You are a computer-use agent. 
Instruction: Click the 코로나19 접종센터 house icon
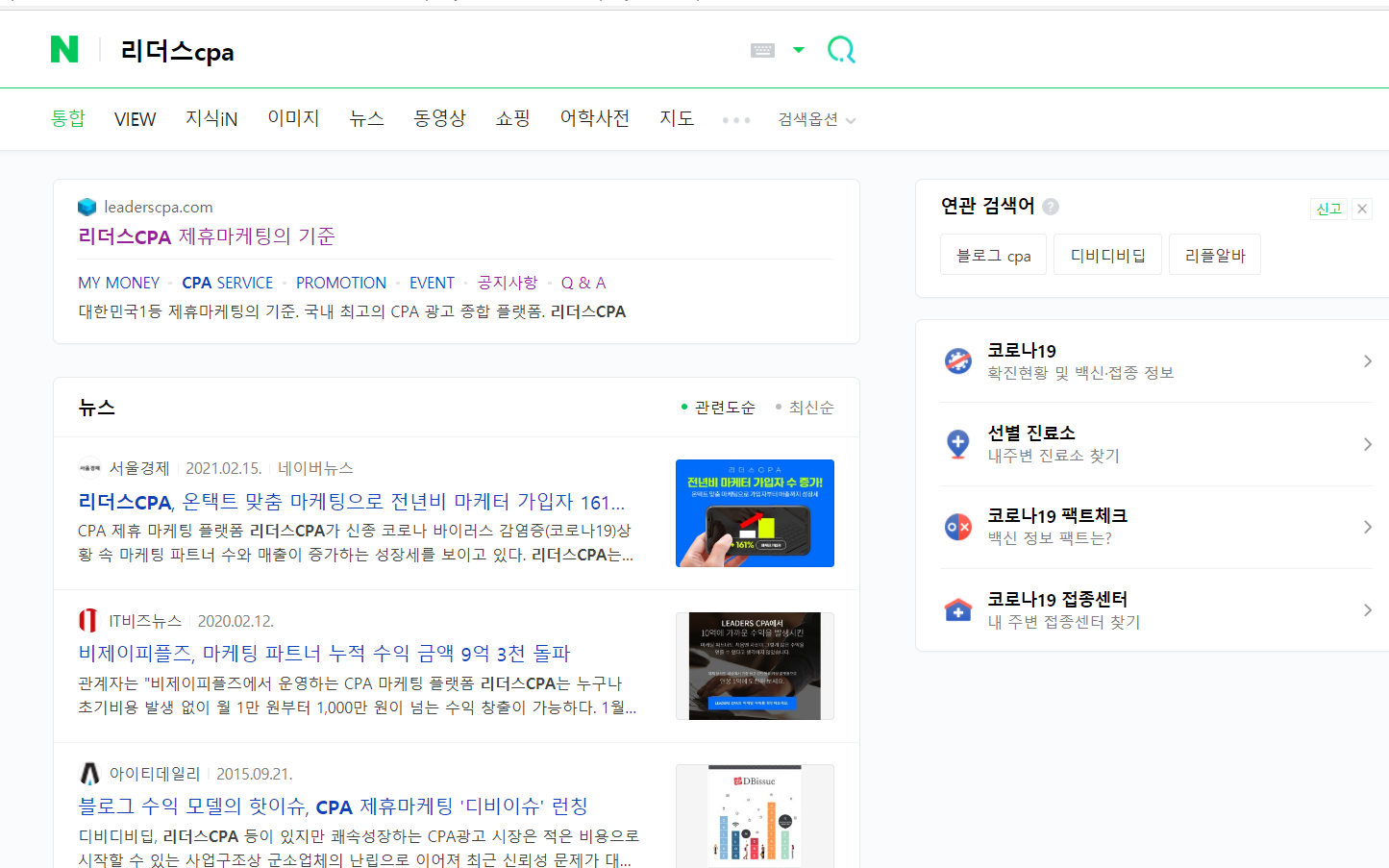click(958, 610)
